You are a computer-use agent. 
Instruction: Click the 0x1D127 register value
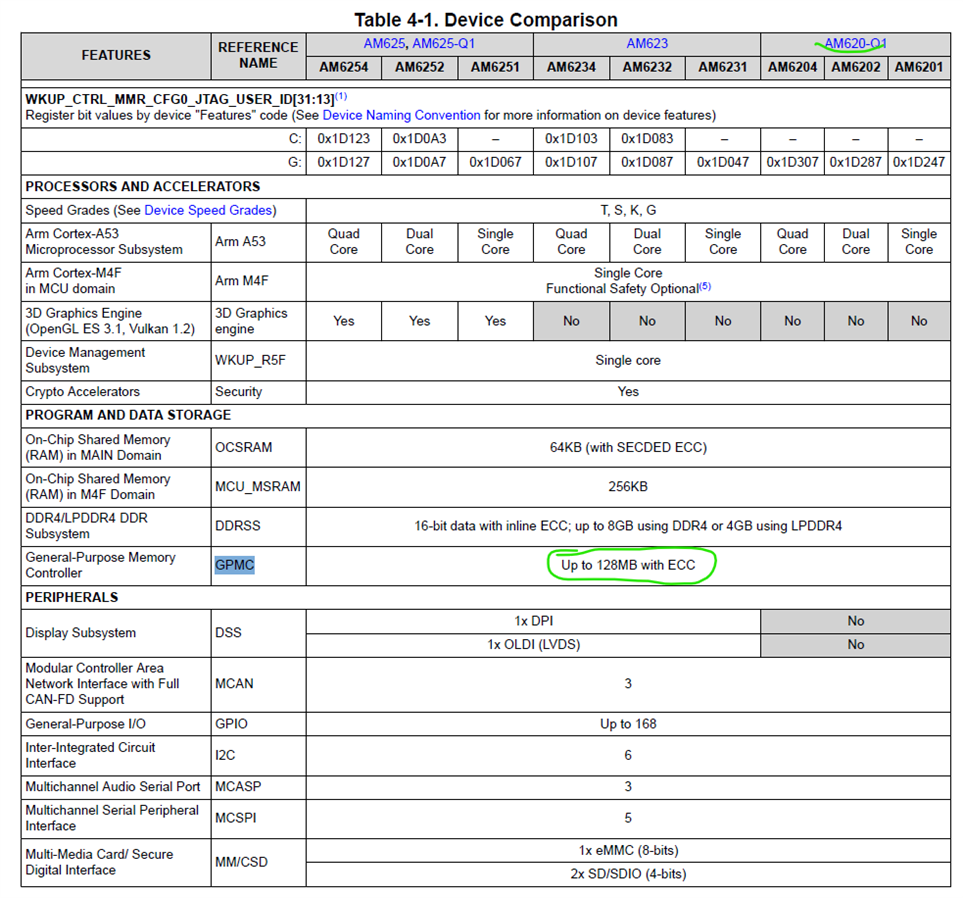(343, 162)
